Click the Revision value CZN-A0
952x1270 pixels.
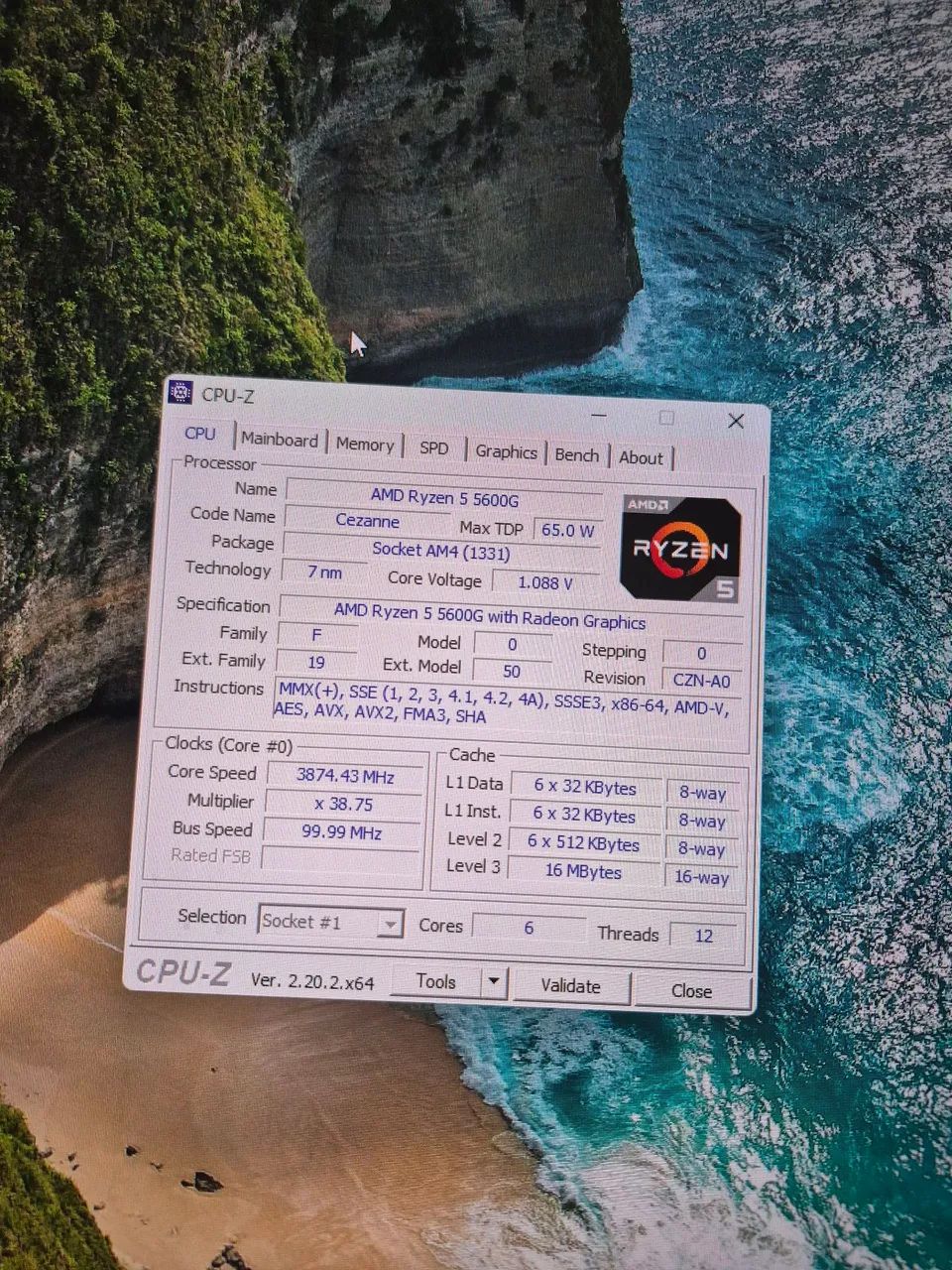(701, 682)
